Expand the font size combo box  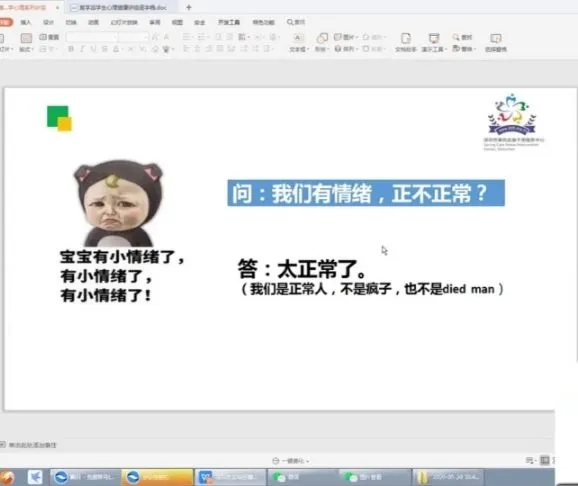click(133, 37)
